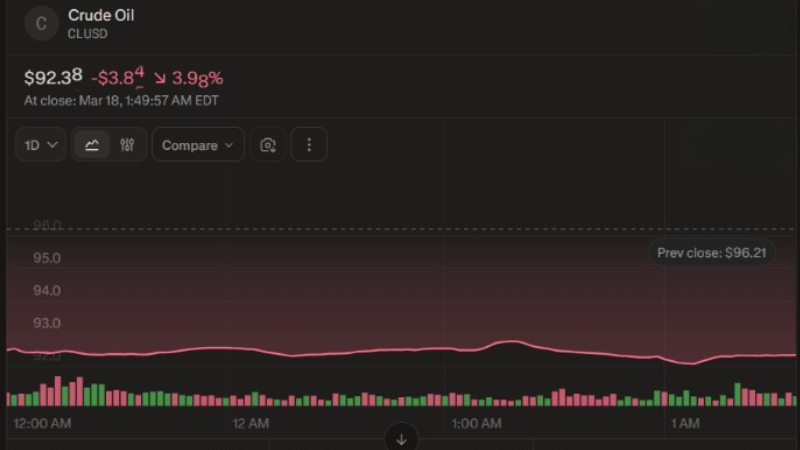Expand the Compare dropdown
This screenshot has height=450, width=800.
click(197, 145)
